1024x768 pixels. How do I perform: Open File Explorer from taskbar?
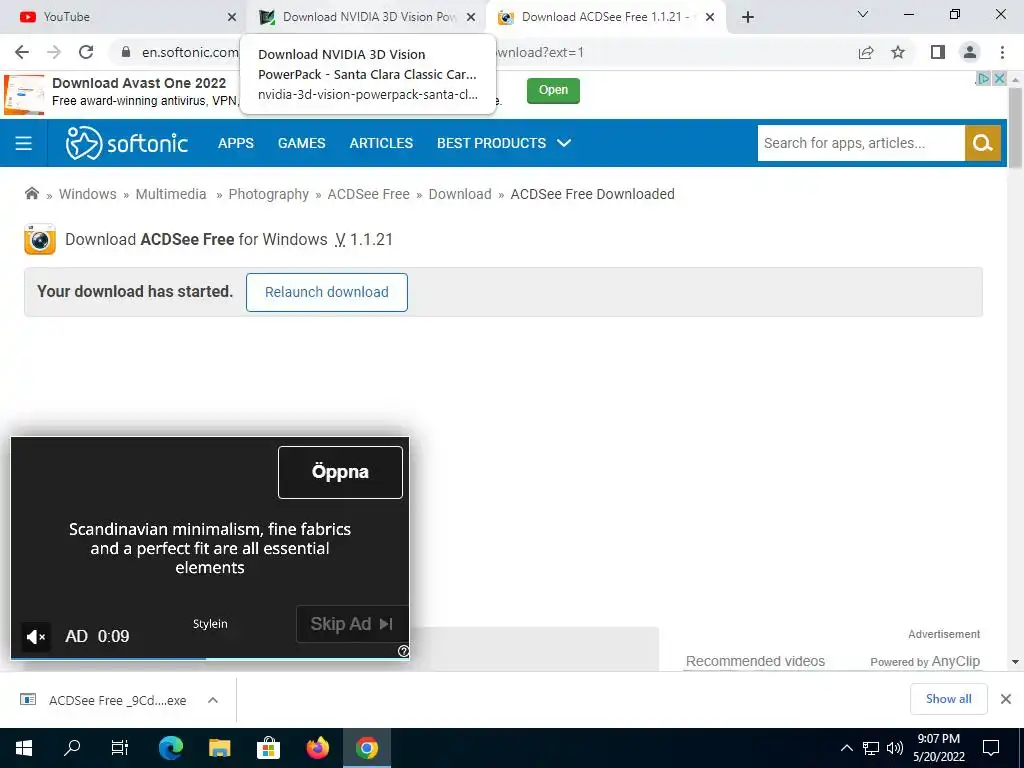coord(219,748)
